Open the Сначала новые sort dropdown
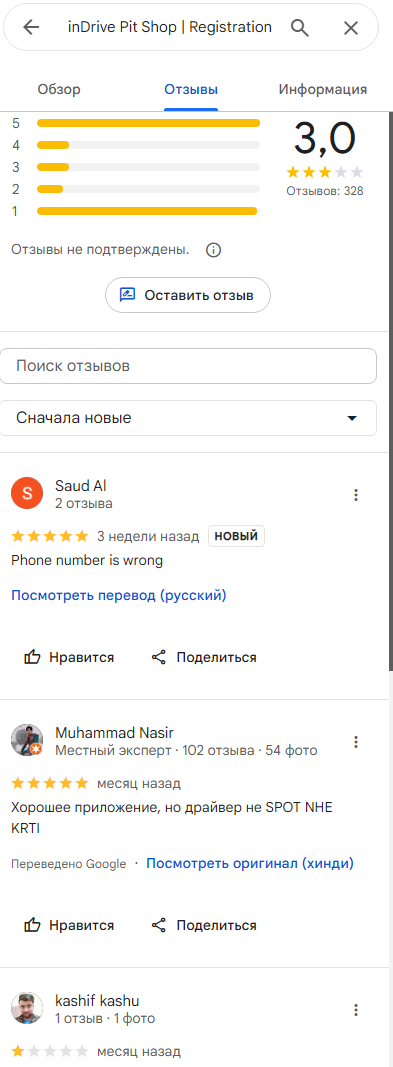 point(188,418)
